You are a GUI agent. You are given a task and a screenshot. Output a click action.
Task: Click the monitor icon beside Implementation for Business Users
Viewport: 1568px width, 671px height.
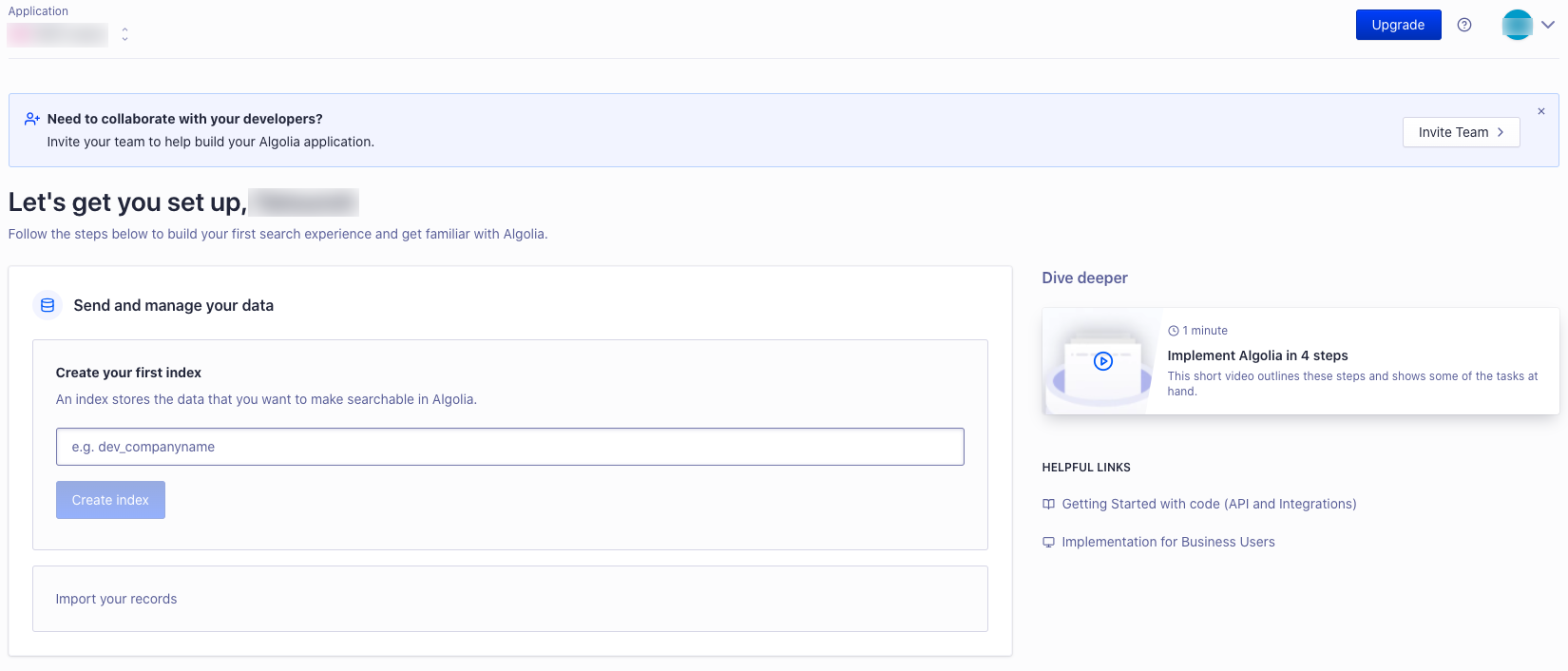[x=1048, y=542]
